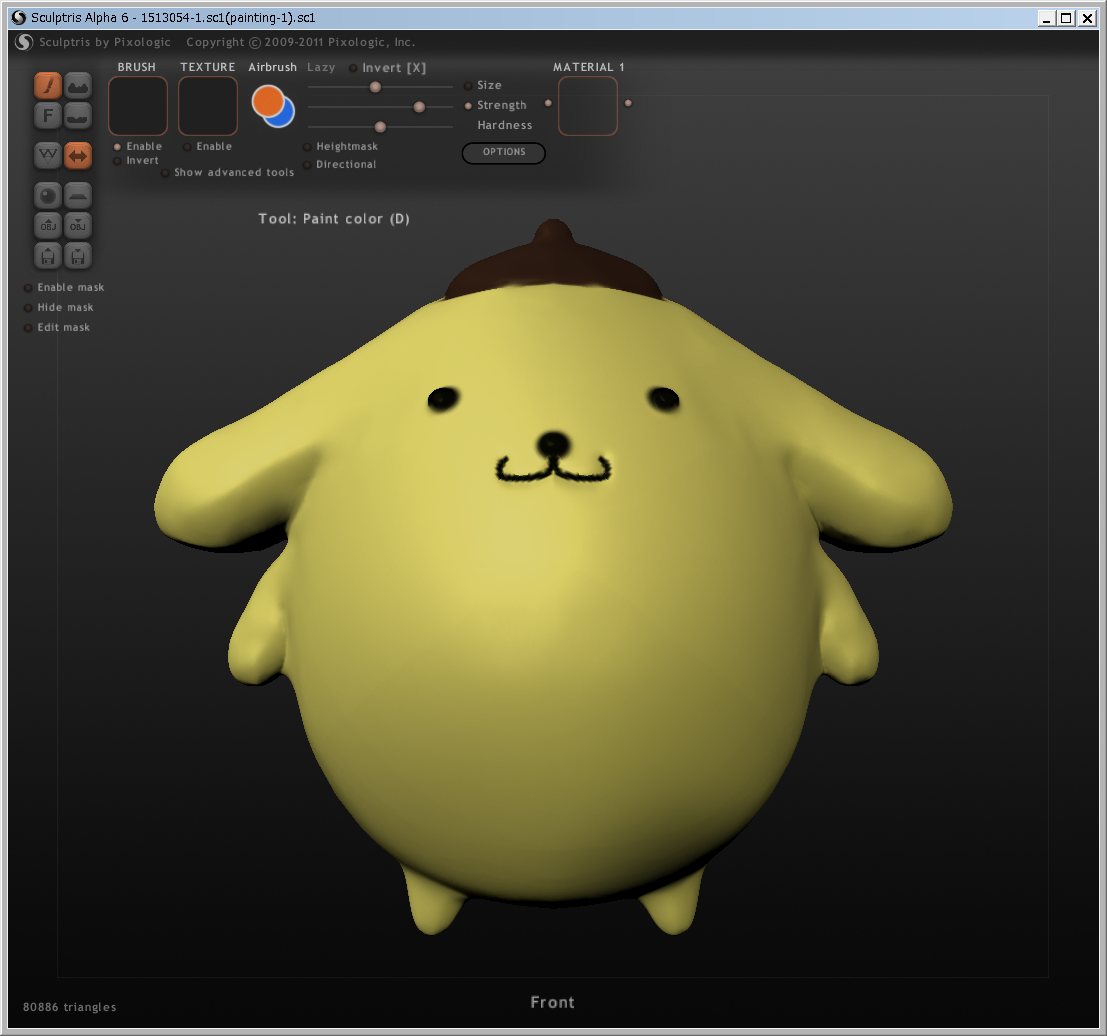The width and height of the screenshot is (1107, 1036).
Task: Select the Paint bump tool icon
Action: 78,85
